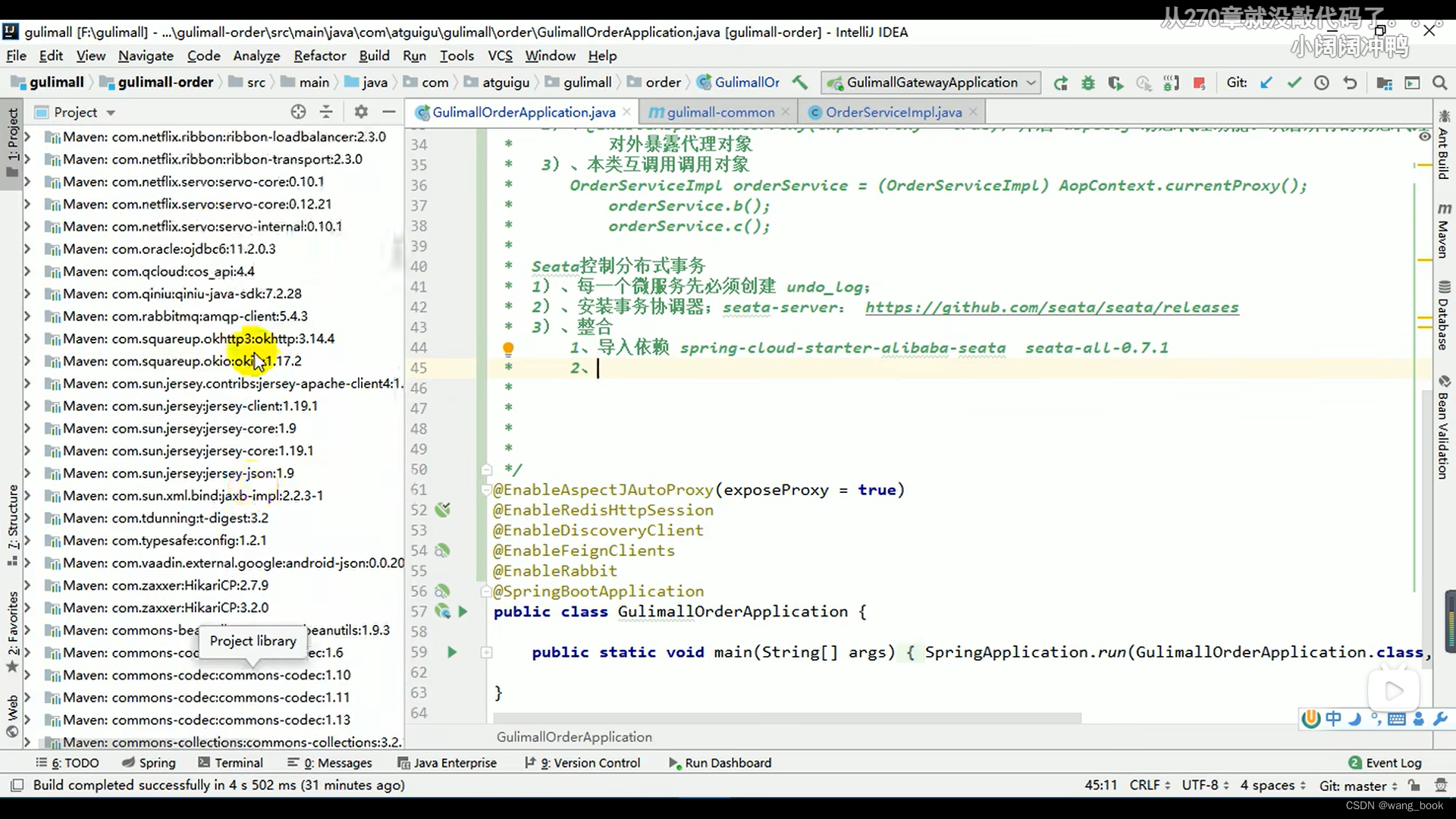Screen dimensions: 1456x819
Task: Run with Coverage shield icon
Action: coord(1116,83)
